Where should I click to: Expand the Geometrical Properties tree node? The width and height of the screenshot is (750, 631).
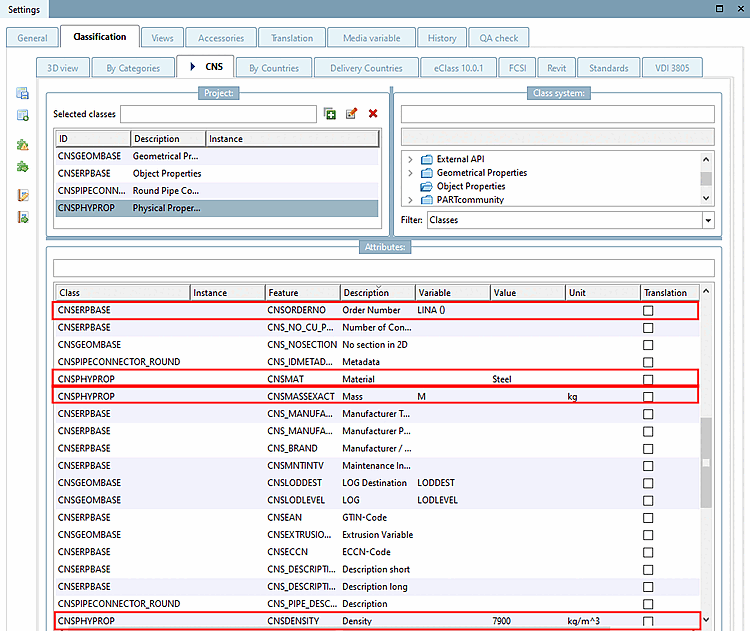pyautogui.click(x=410, y=173)
